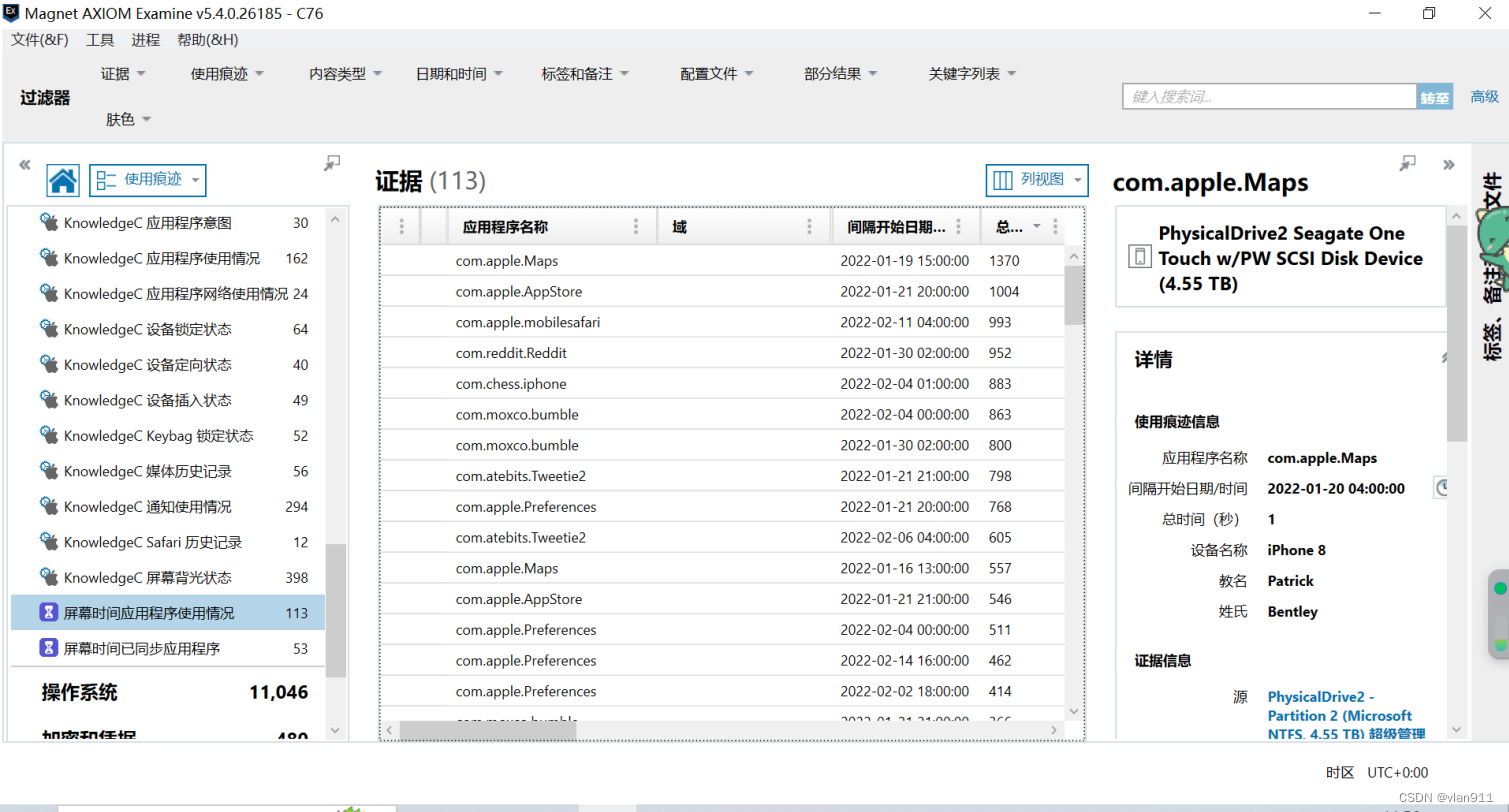
Task: Open 使用痕迹 filter dropdown in filter bar
Action: (x=227, y=74)
